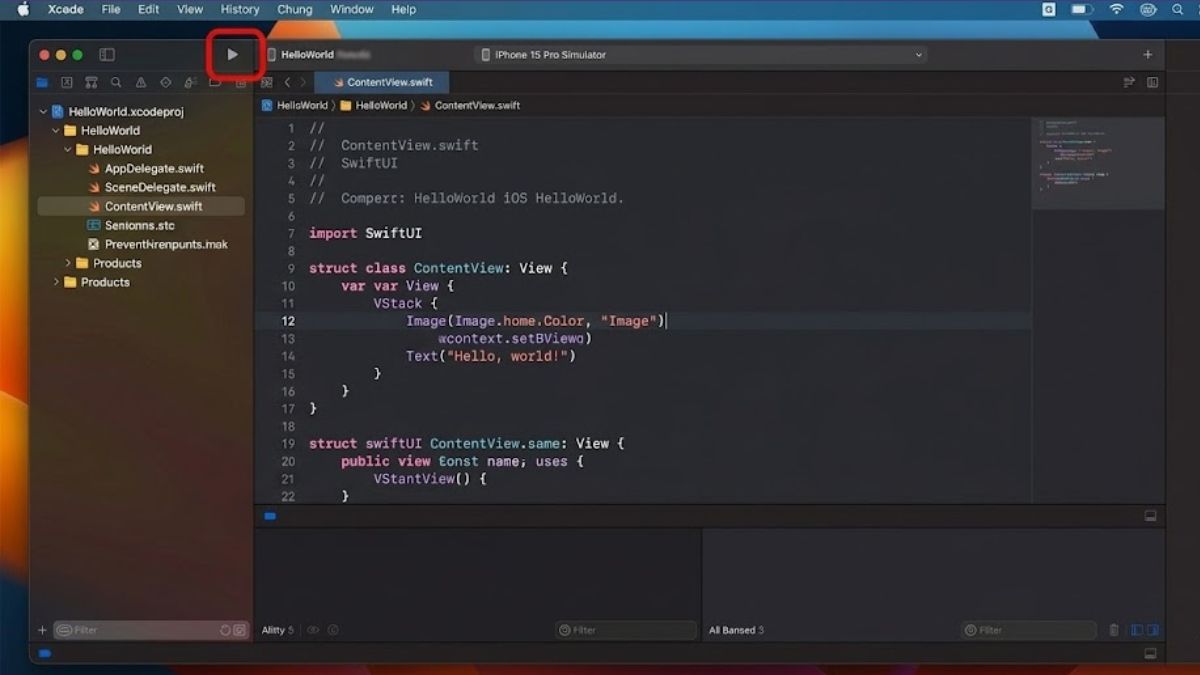Select the PreventHrenpunts.mak file
Image resolution: width=1200 pixels, height=675 pixels.
(x=157, y=244)
